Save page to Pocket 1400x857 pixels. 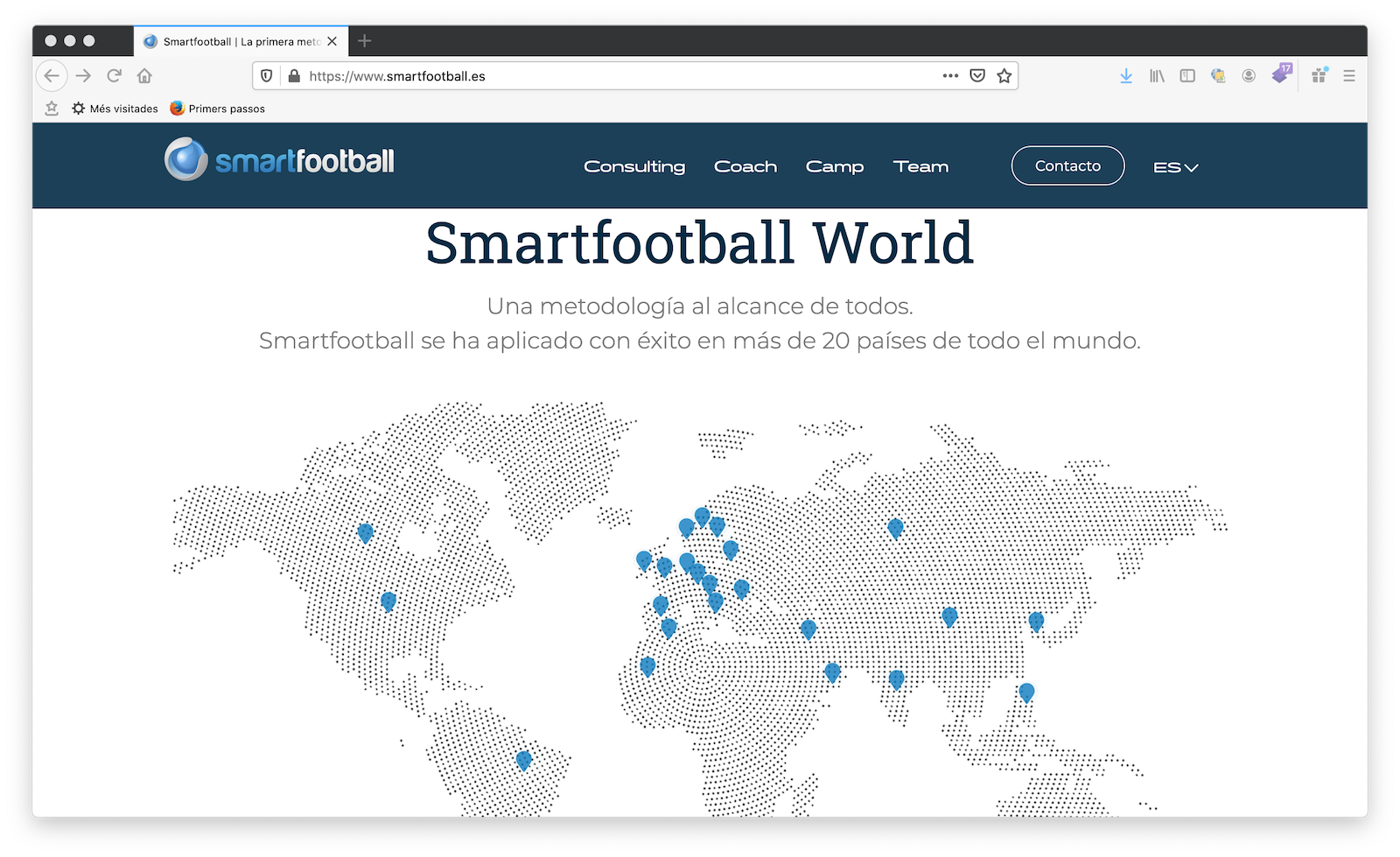977,76
